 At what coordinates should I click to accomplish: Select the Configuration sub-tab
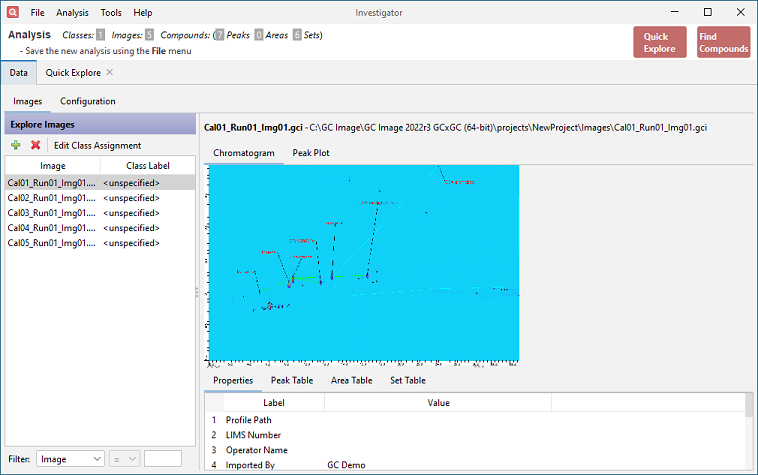[87, 101]
